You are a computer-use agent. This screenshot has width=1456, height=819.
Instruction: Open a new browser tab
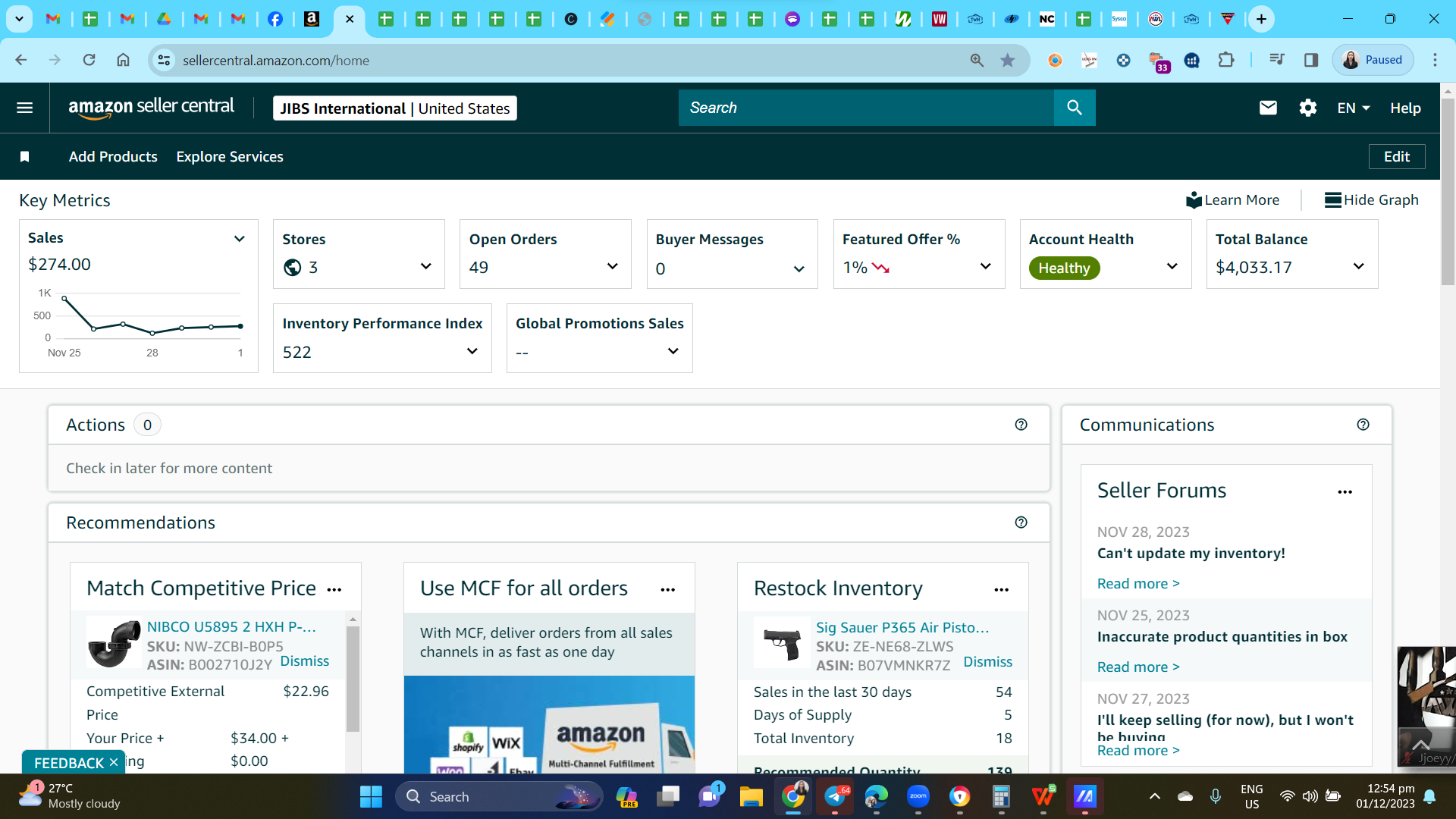click(x=1261, y=19)
